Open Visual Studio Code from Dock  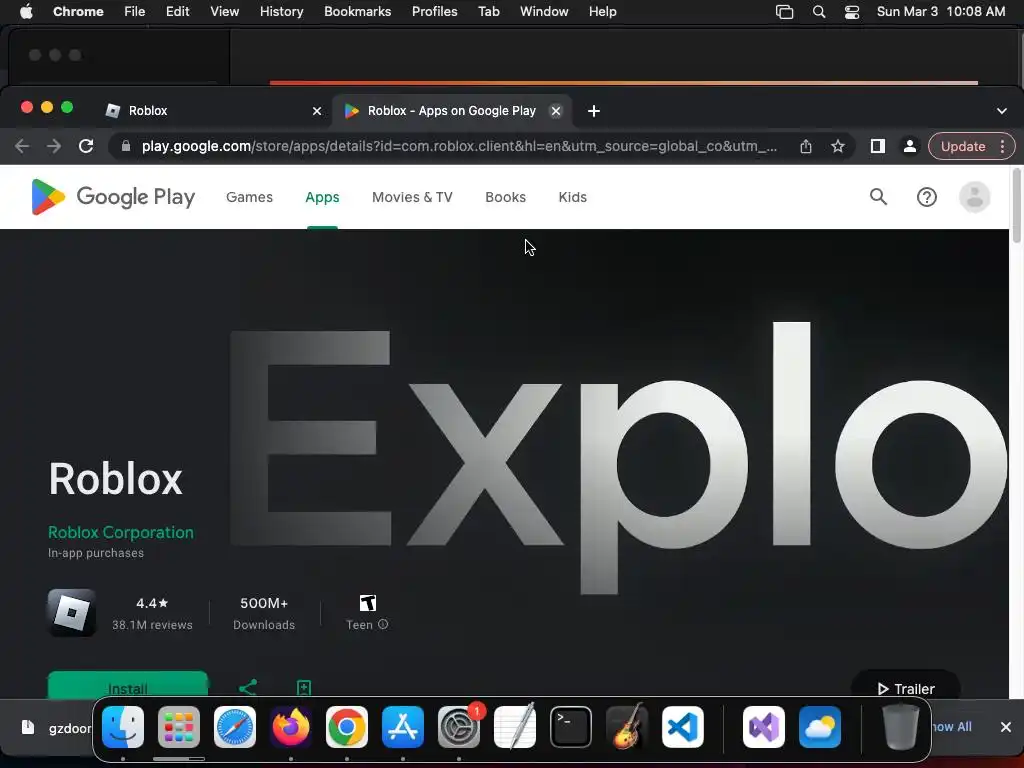click(683, 727)
